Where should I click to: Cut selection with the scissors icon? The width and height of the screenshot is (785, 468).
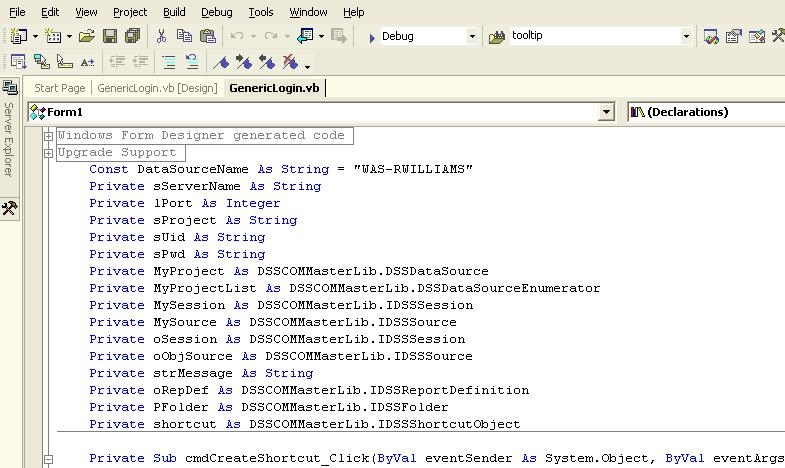(161, 36)
